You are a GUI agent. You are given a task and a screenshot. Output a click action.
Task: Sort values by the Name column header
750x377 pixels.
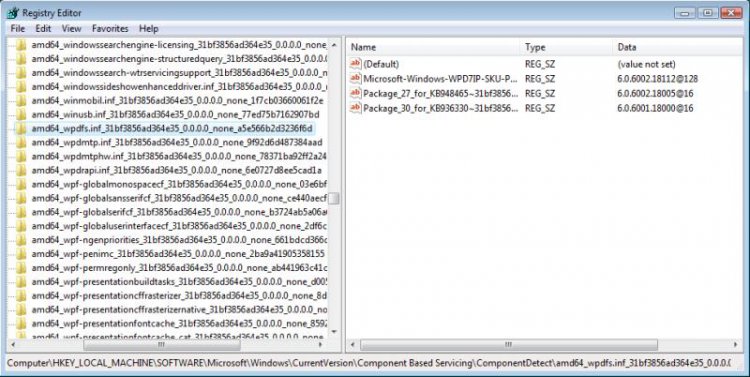pyautogui.click(x=433, y=47)
